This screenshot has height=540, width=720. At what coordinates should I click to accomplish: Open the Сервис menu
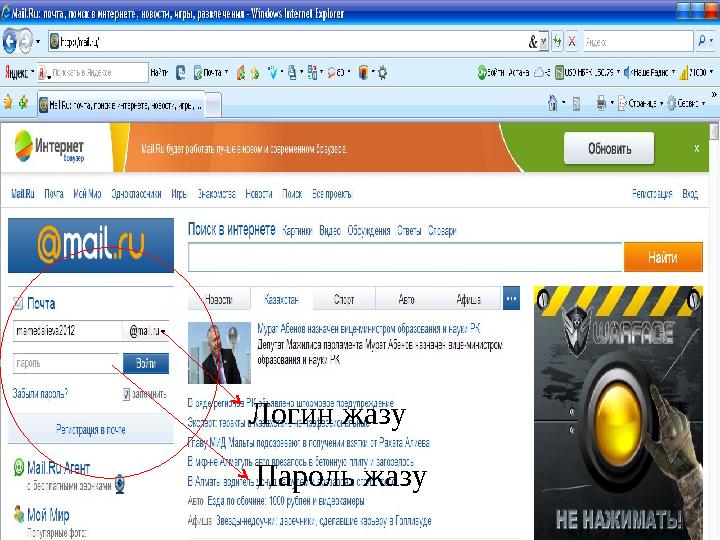click(x=686, y=103)
